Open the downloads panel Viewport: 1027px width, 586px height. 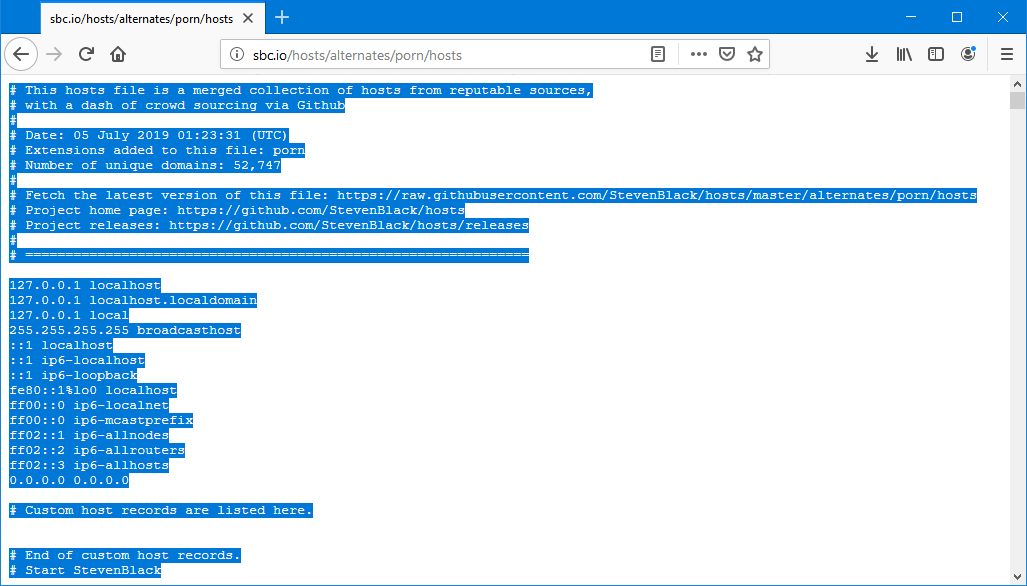point(872,54)
